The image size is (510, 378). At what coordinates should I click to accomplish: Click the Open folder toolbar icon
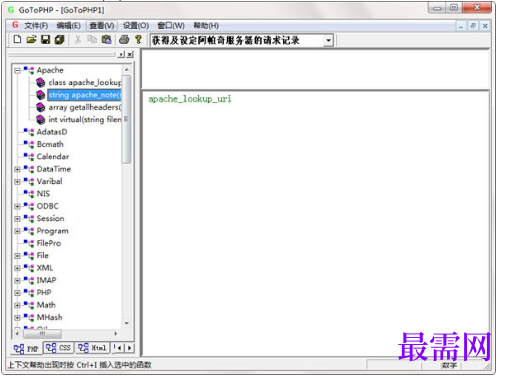tap(31, 40)
